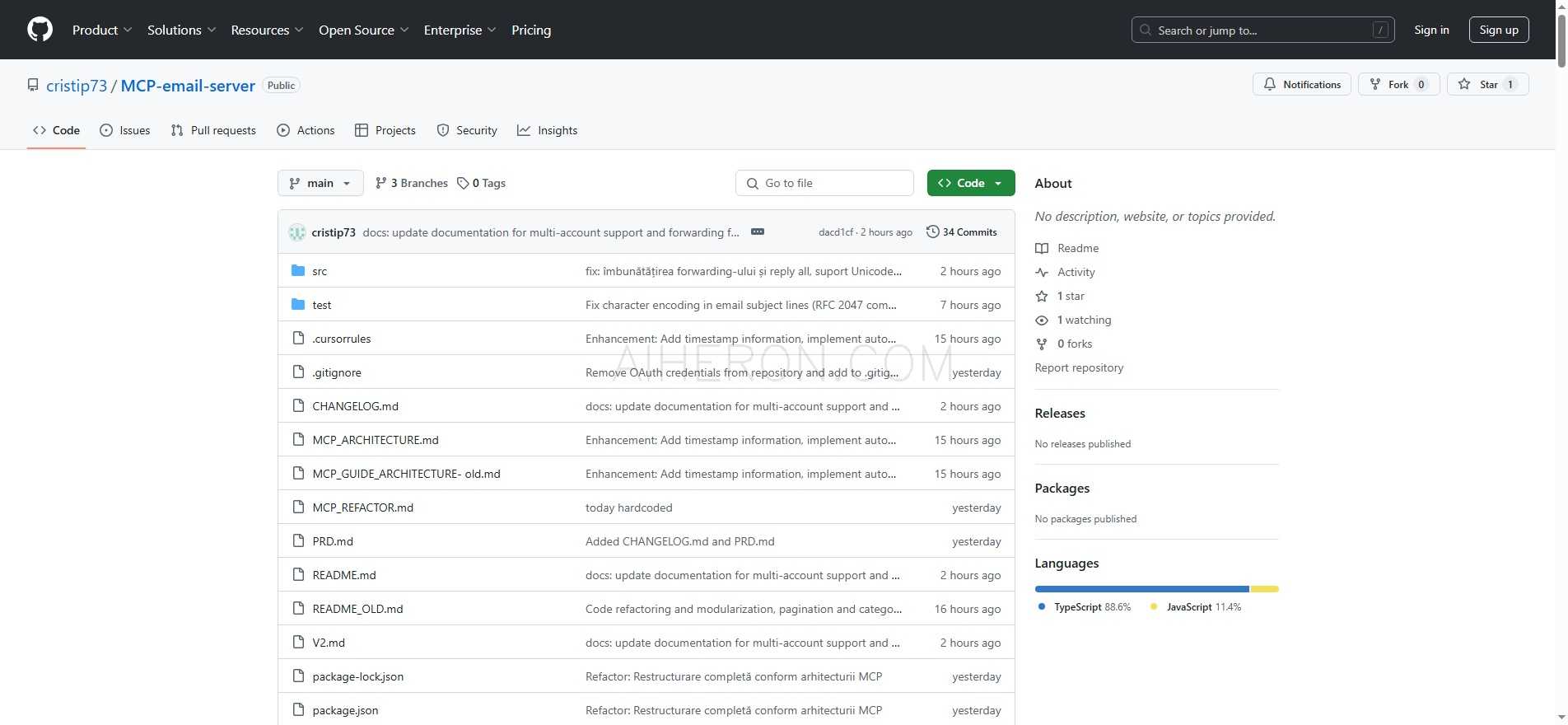This screenshot has height=725, width=1568.
Task: Switch to the Security tab
Action: pos(467,130)
